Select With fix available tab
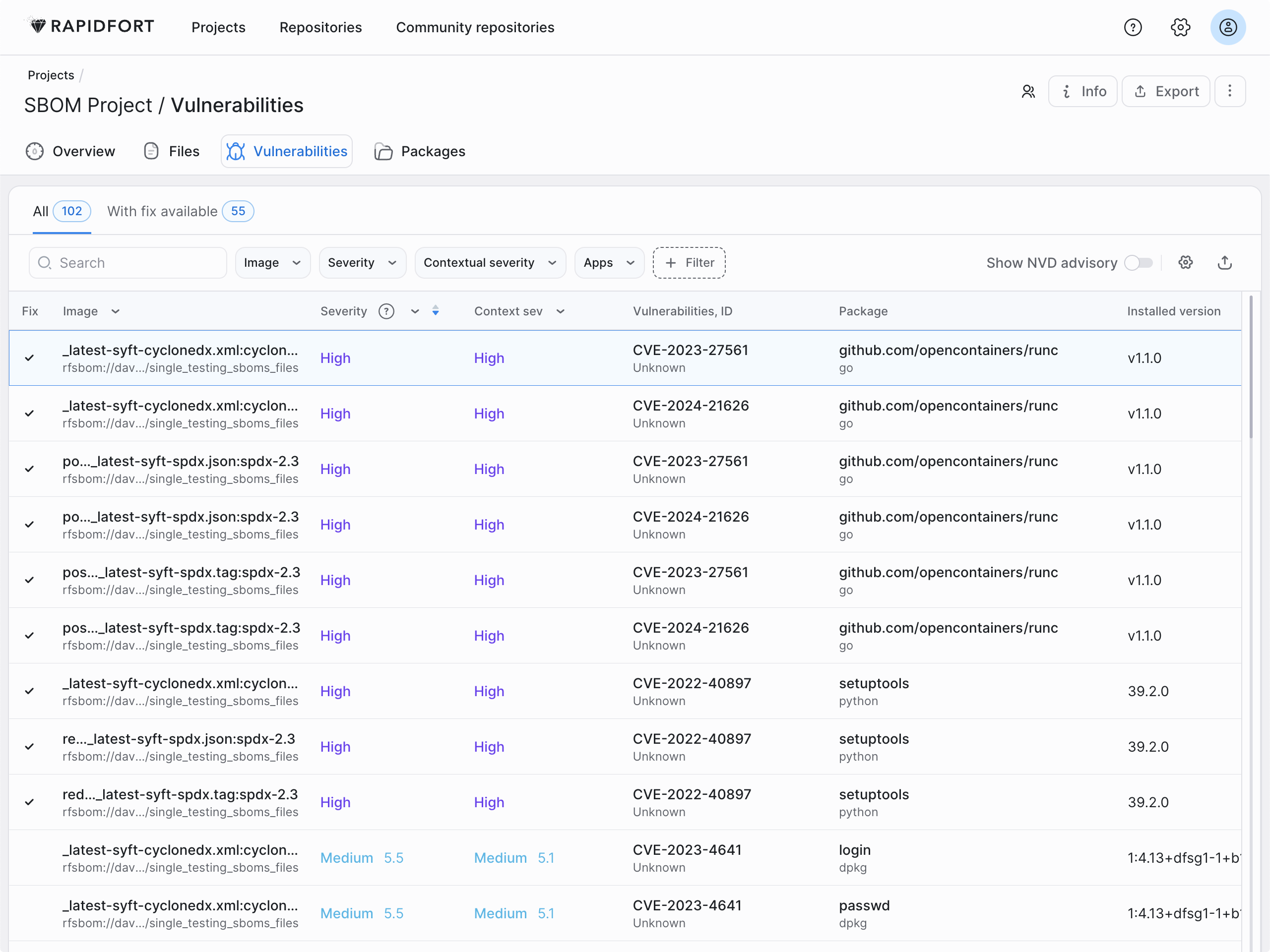Image resolution: width=1270 pixels, height=952 pixels. coord(180,211)
